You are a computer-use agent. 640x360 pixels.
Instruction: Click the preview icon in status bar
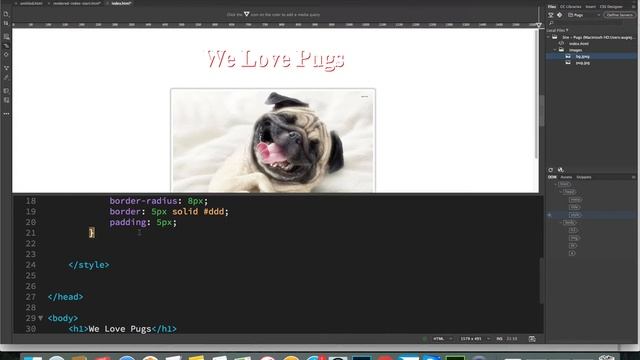pos(532,339)
